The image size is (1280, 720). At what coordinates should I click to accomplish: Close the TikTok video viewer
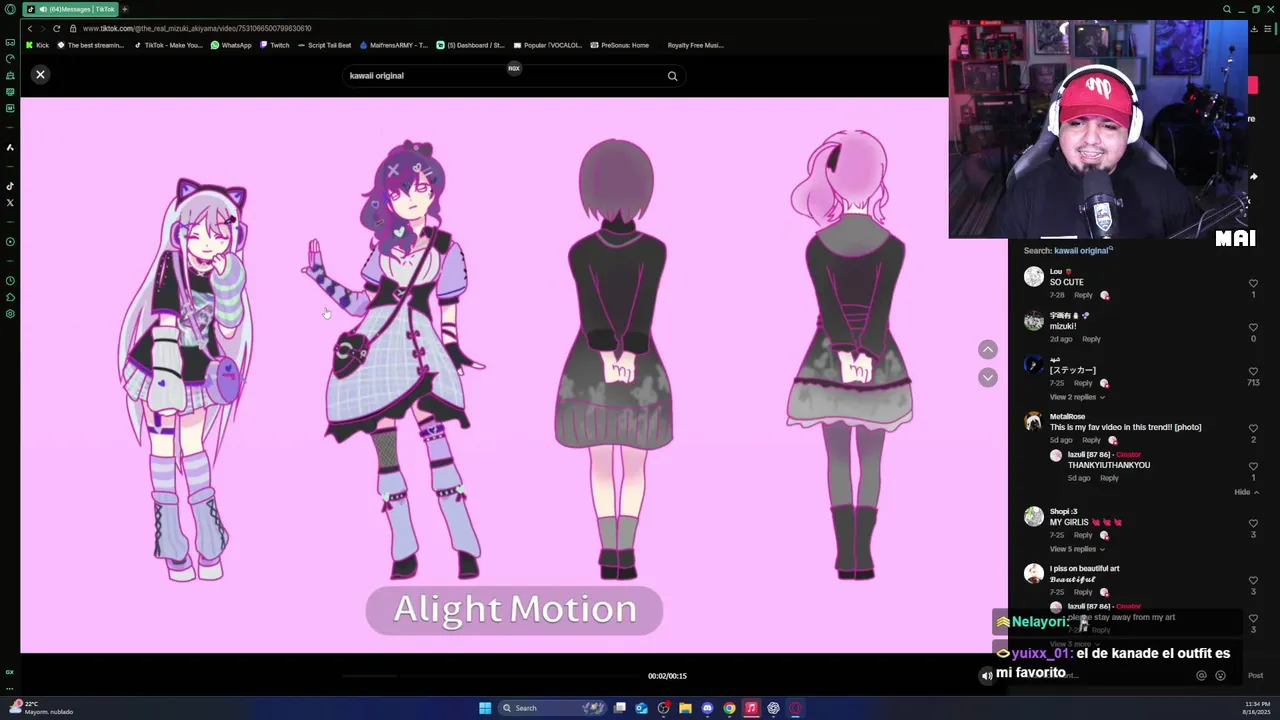[x=40, y=75]
